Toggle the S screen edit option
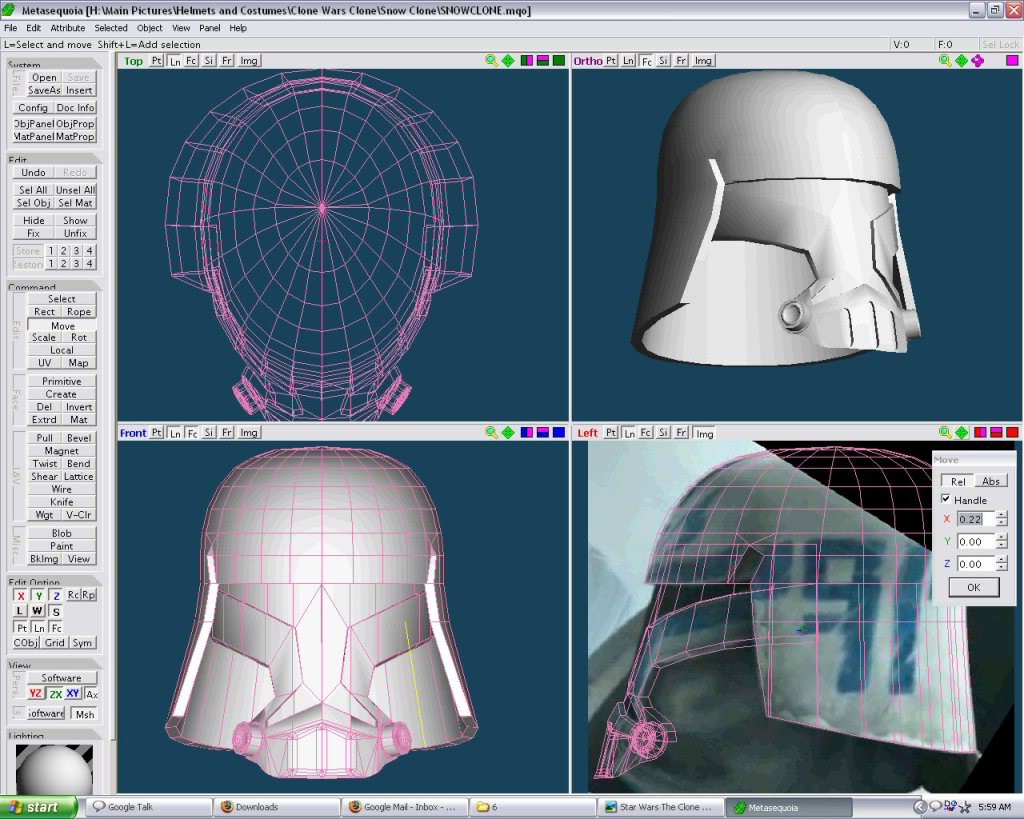The width and height of the screenshot is (1024, 819). pyautogui.click(x=56, y=611)
